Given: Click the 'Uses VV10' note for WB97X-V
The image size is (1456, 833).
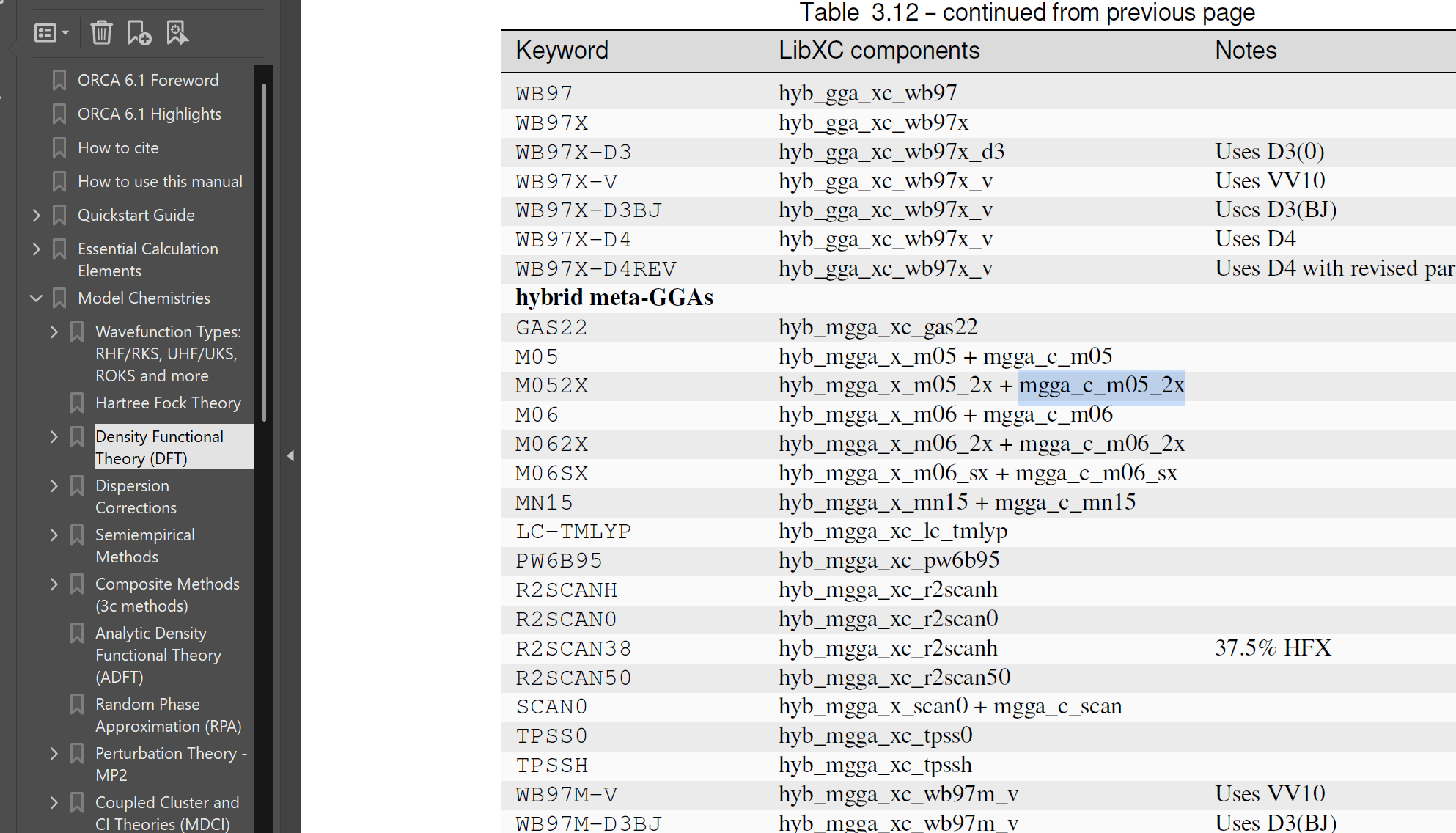Looking at the screenshot, I should [1270, 180].
